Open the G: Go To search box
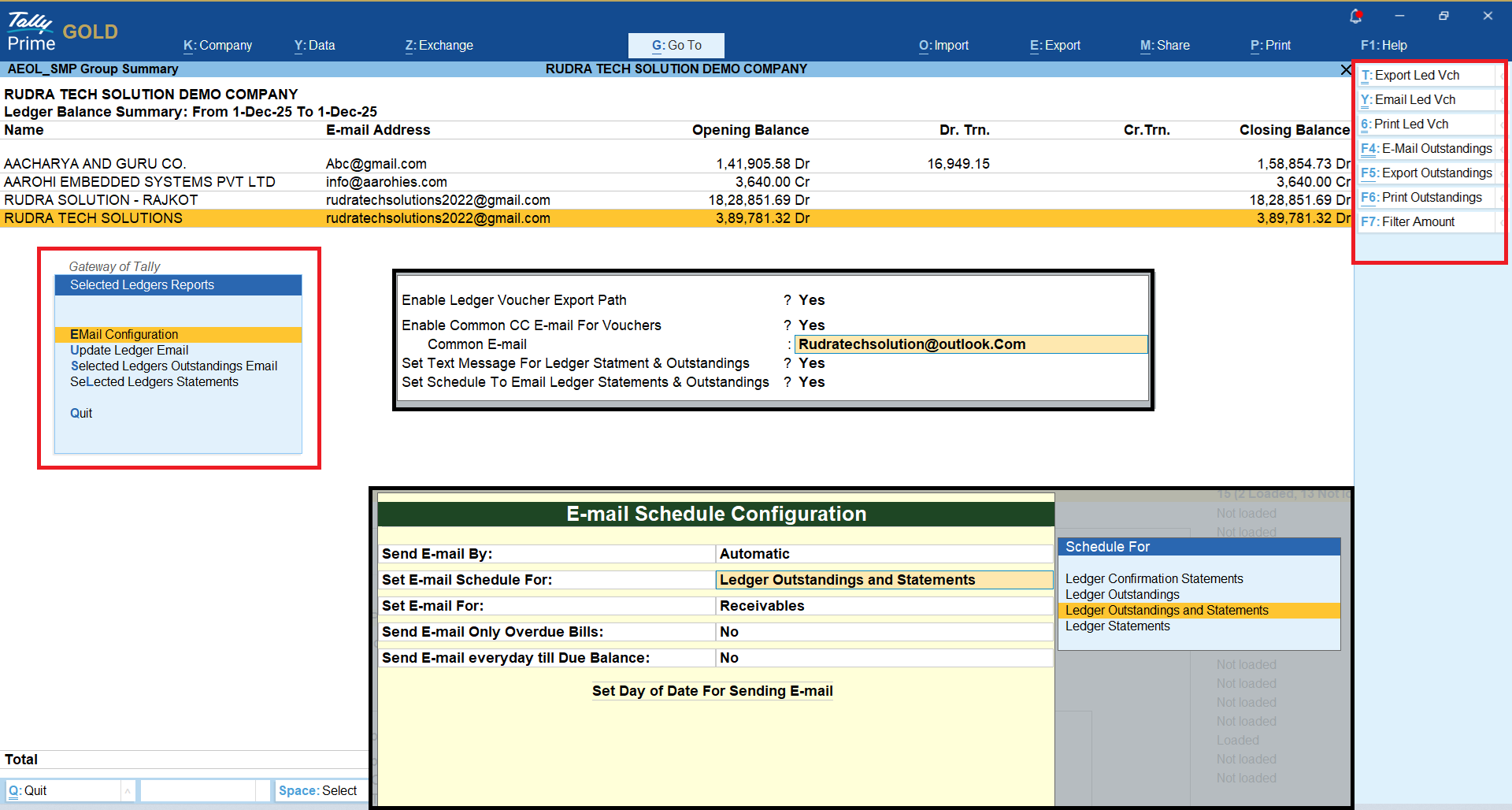 [x=676, y=46]
